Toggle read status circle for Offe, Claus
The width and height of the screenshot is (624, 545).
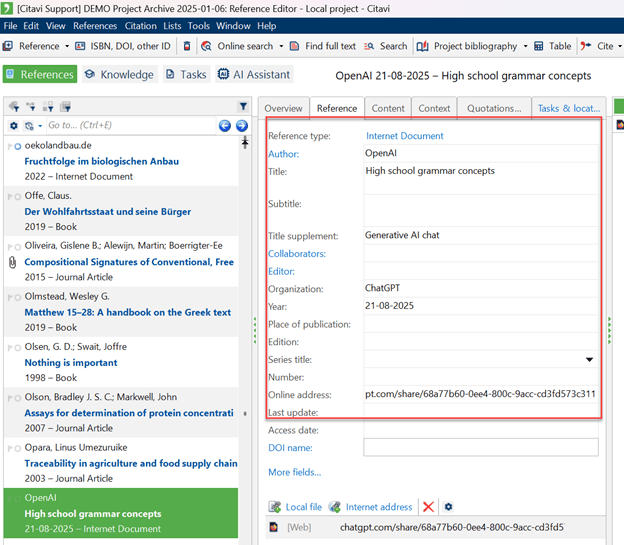pos(18,197)
